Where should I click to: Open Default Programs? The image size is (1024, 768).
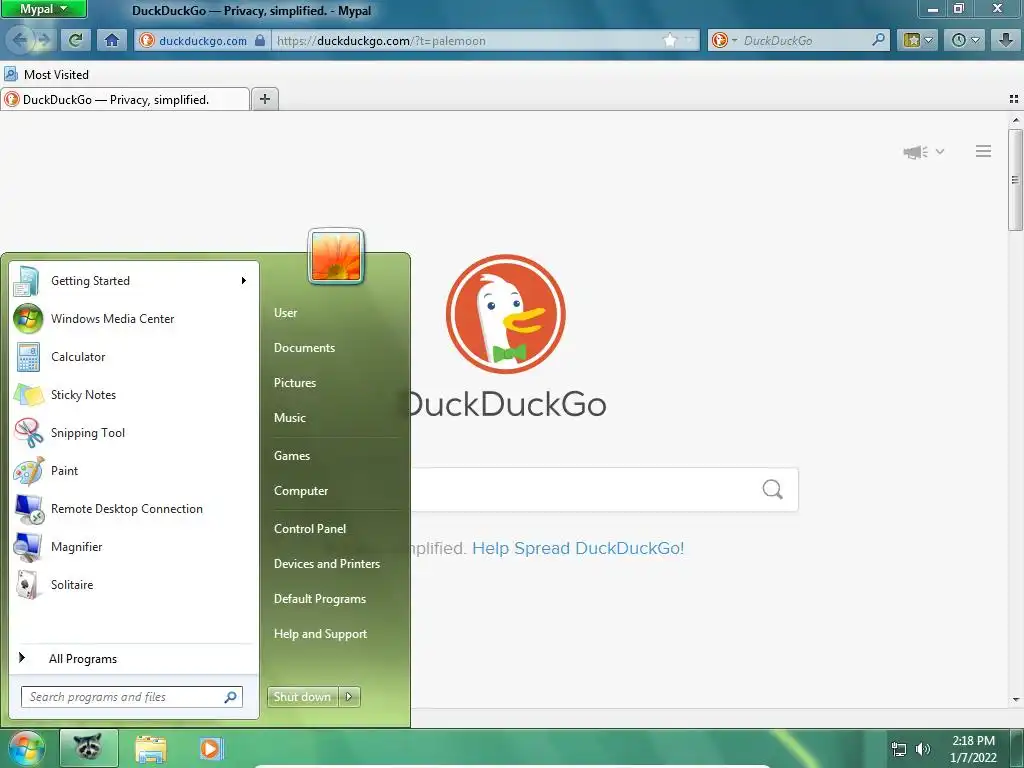point(320,599)
